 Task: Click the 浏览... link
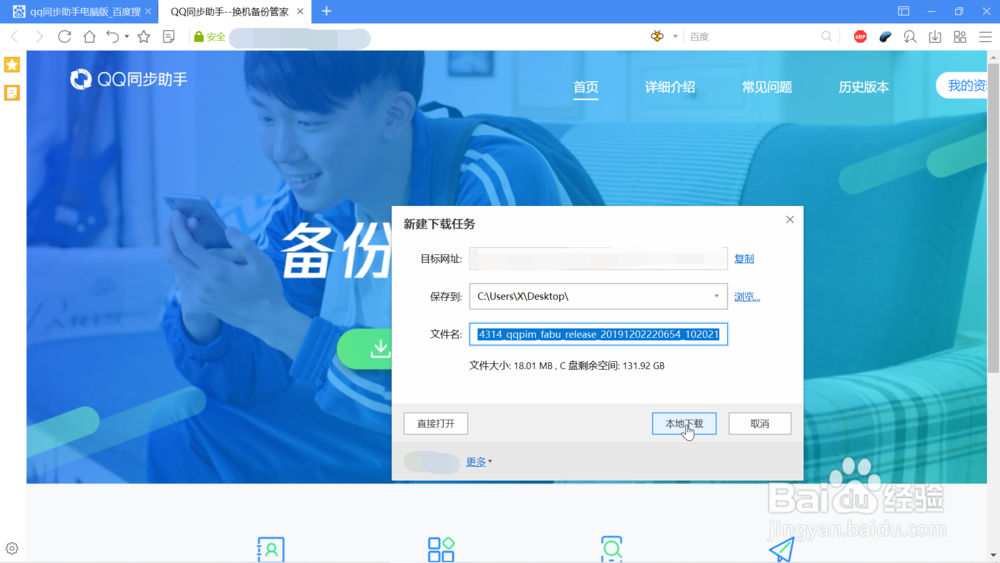coord(747,296)
